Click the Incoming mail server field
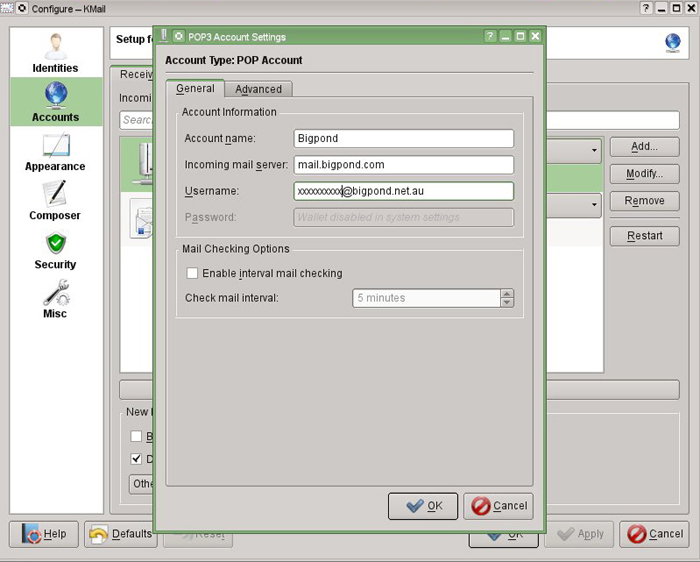The image size is (700, 562). tap(404, 165)
